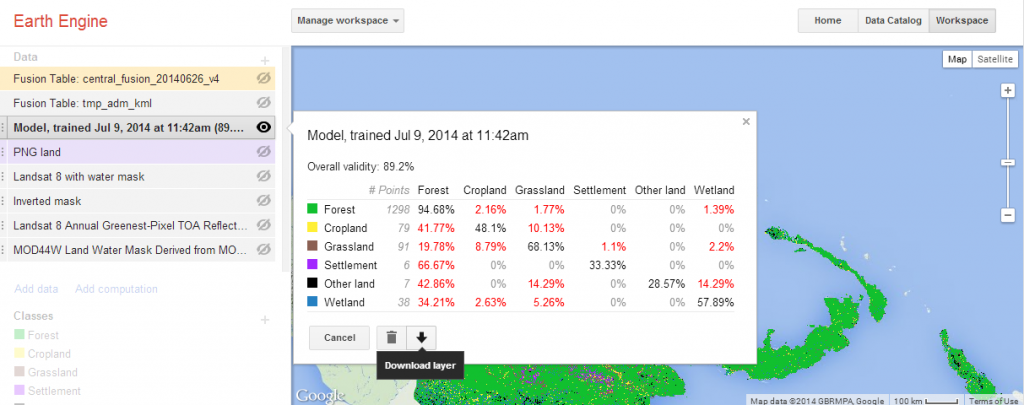Select the Inverted mask layer row
The width and height of the screenshot is (1024, 405).
pyautogui.click(x=137, y=201)
